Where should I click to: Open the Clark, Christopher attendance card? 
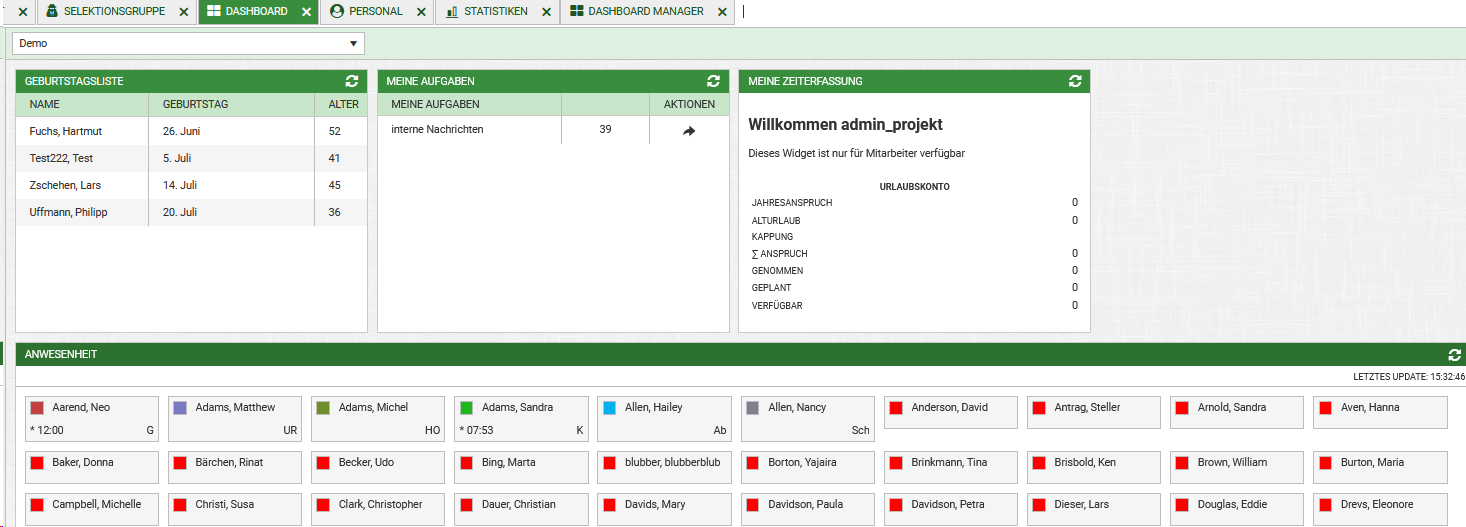378,509
